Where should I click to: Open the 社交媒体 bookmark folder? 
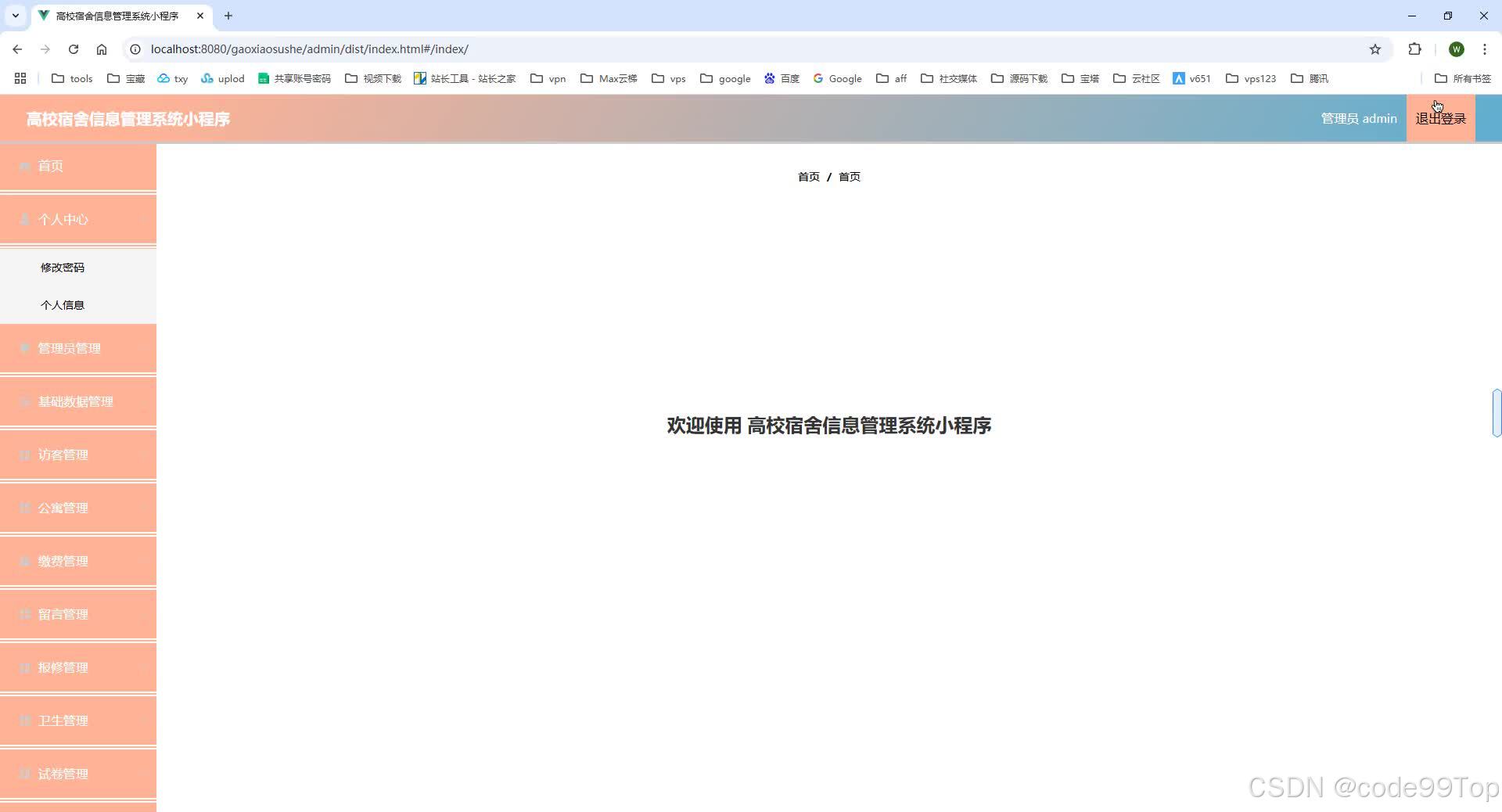point(949,78)
